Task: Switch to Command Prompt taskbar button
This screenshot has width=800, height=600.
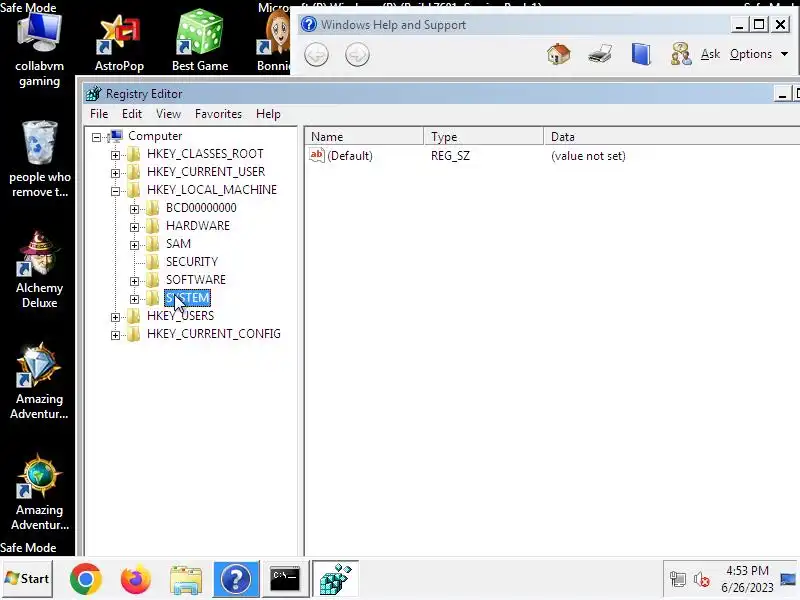Action: point(285,579)
